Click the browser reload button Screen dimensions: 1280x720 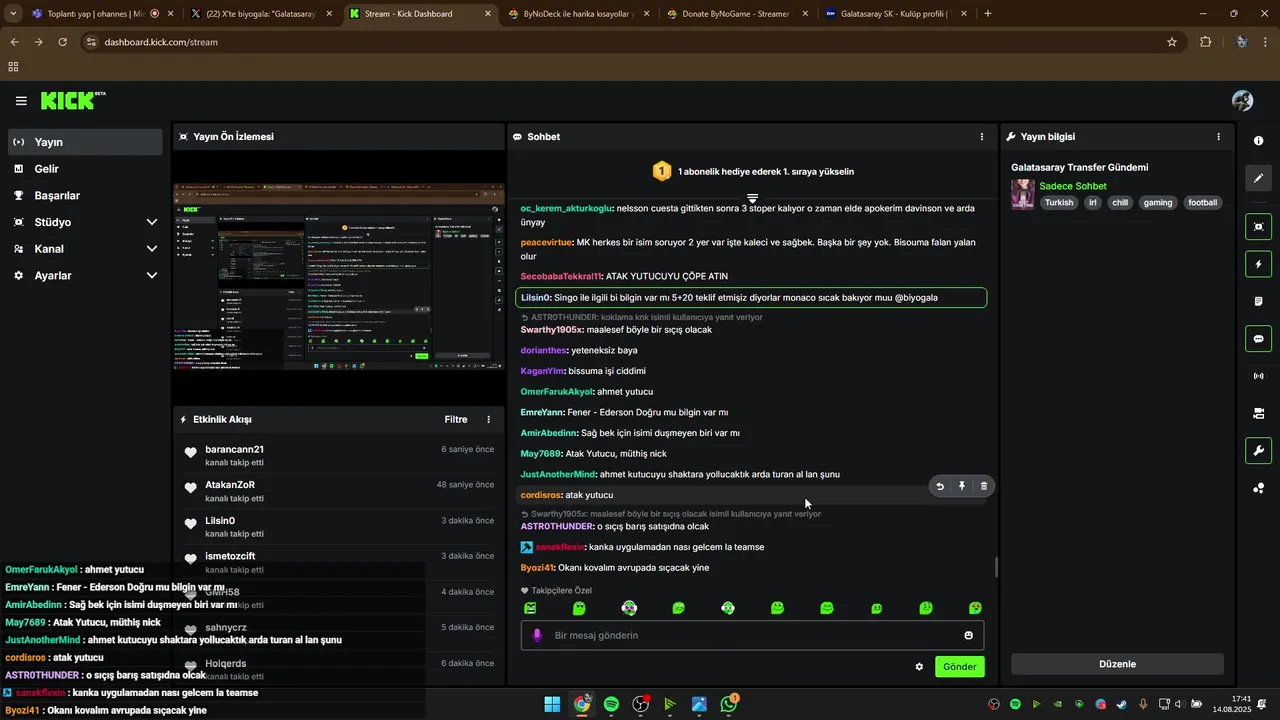click(x=63, y=42)
